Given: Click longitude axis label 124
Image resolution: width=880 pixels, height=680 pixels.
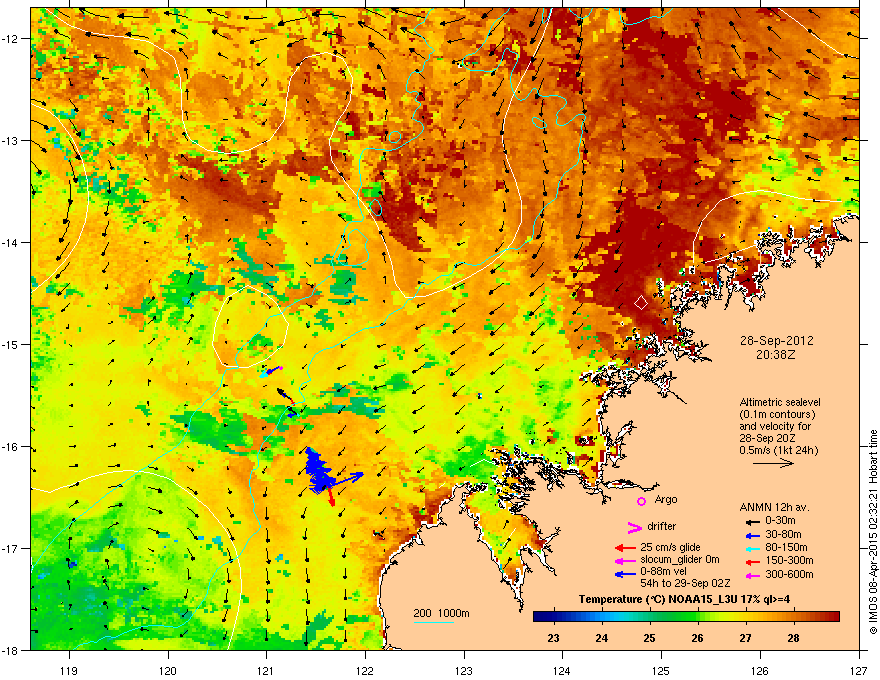Looking at the screenshot, I should click(x=562, y=670).
